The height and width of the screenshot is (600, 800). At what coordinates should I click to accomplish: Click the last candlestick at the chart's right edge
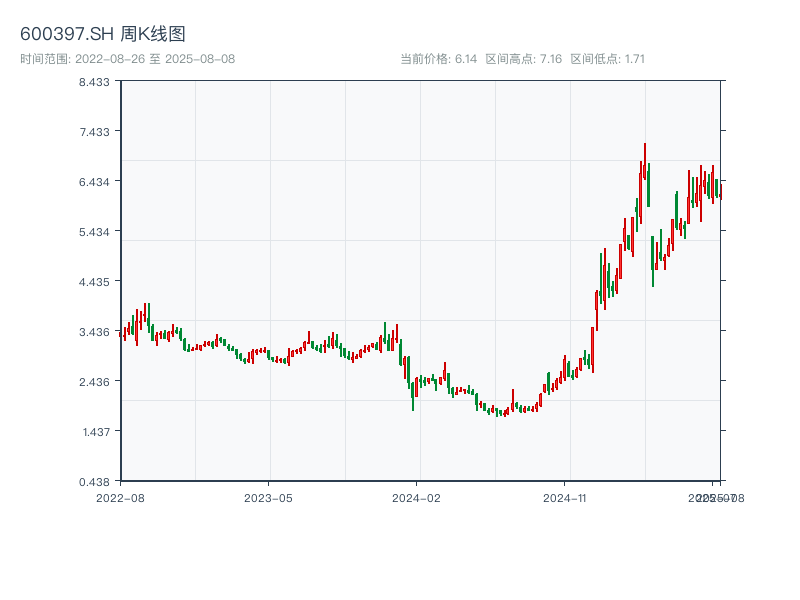pyautogui.click(x=721, y=192)
